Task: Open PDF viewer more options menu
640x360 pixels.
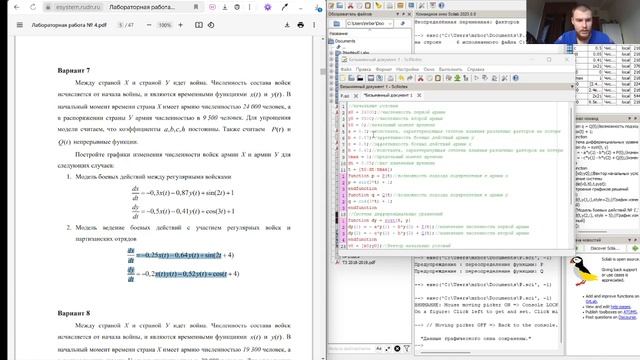Action: [x=314, y=25]
